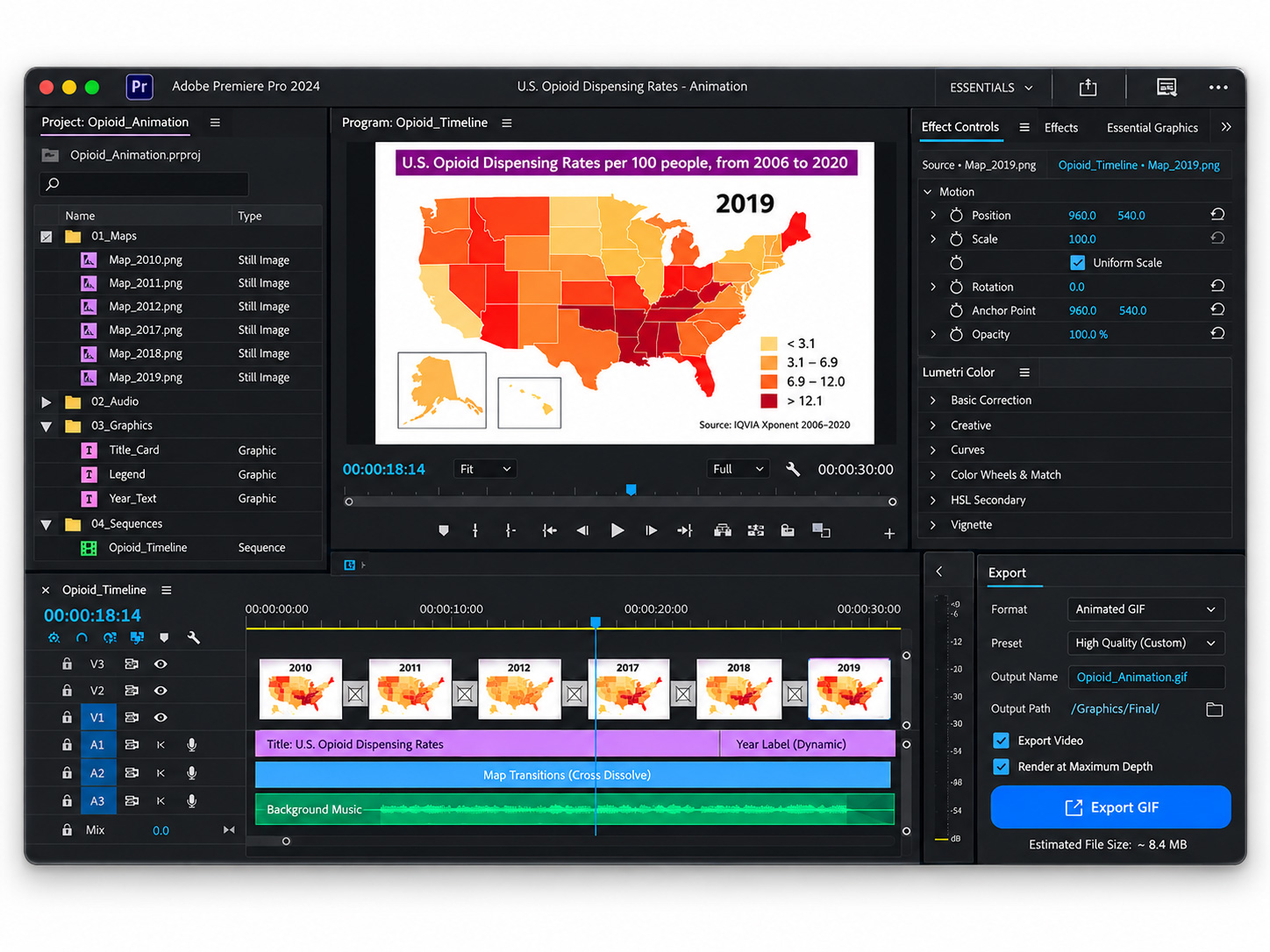Open the workspace panel icon in the title bar
Image resolution: width=1270 pixels, height=952 pixels.
(x=1167, y=87)
